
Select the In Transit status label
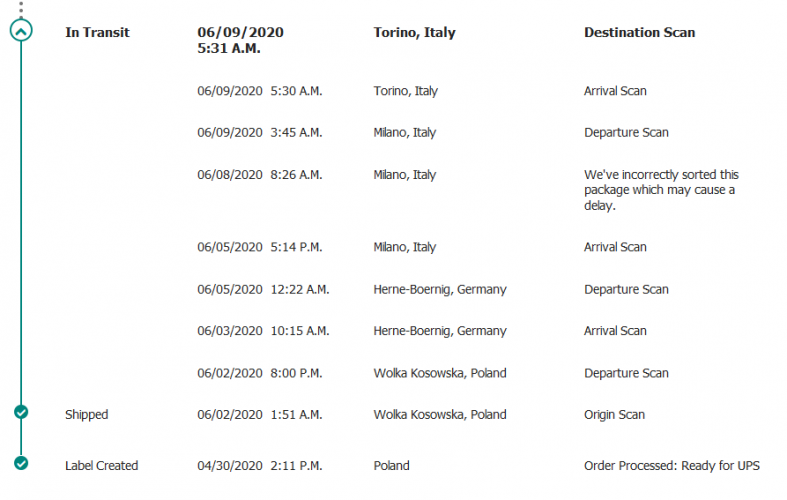[x=97, y=32]
